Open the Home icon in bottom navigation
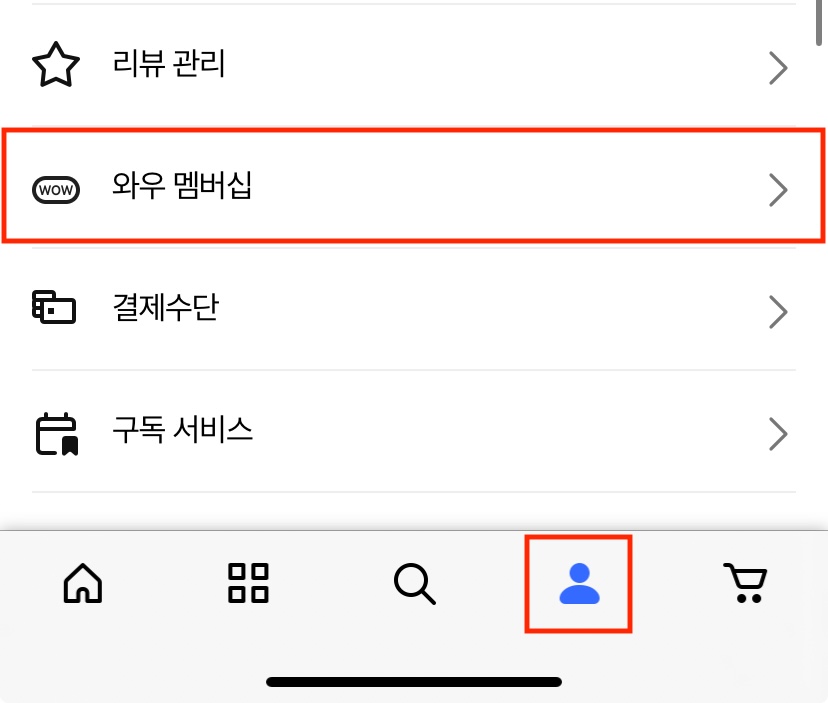 (x=83, y=584)
